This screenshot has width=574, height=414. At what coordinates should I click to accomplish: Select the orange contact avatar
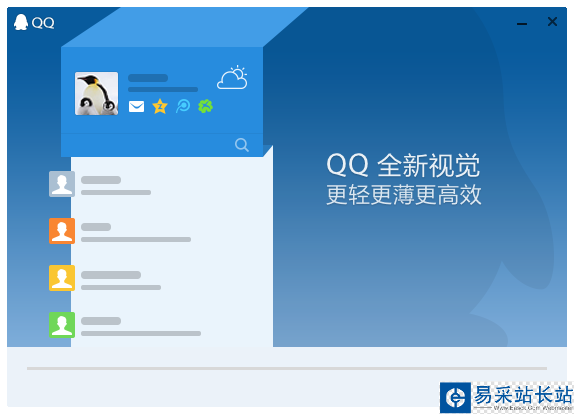(62, 231)
